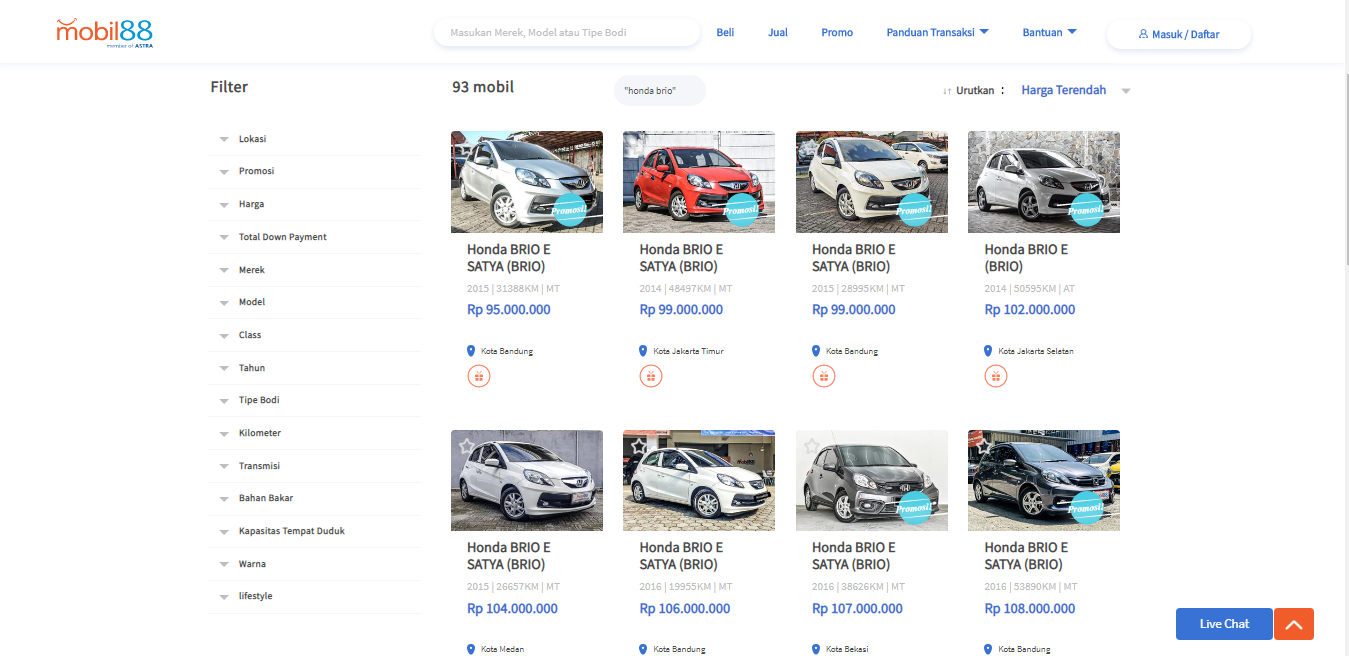Open red Brio car photo

point(699,182)
